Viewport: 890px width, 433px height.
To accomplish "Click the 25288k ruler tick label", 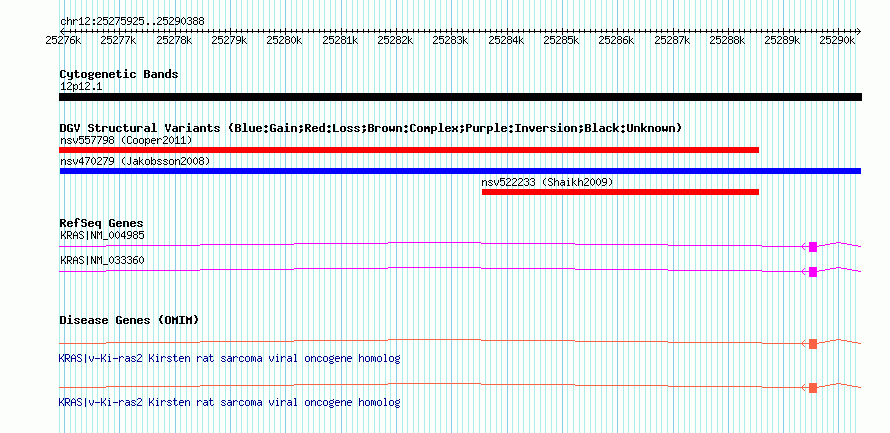I will tap(728, 40).
